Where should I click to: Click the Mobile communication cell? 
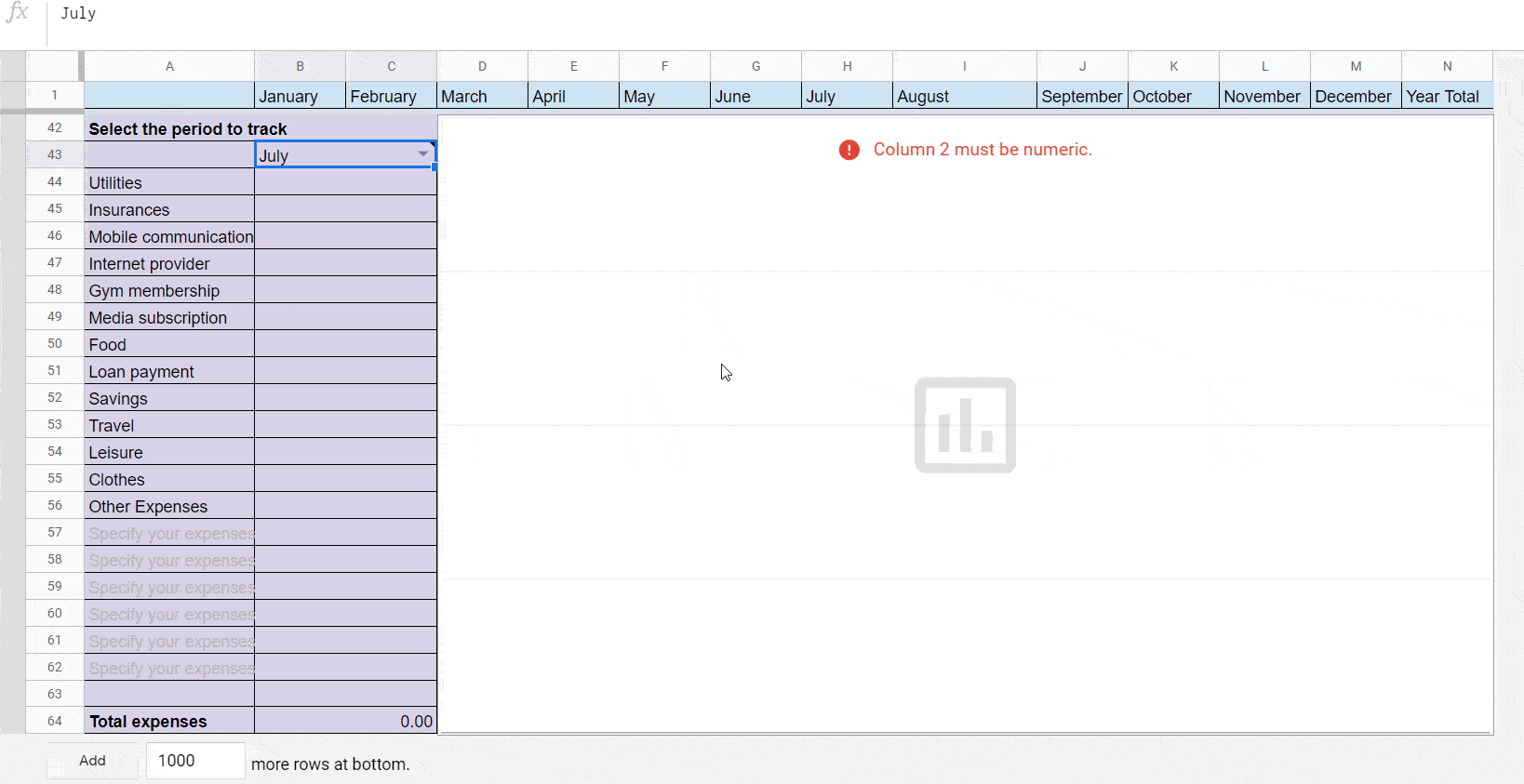click(169, 236)
